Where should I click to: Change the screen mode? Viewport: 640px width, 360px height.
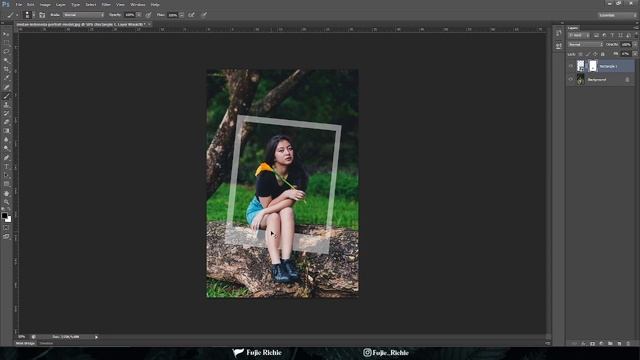pyautogui.click(x=6, y=236)
